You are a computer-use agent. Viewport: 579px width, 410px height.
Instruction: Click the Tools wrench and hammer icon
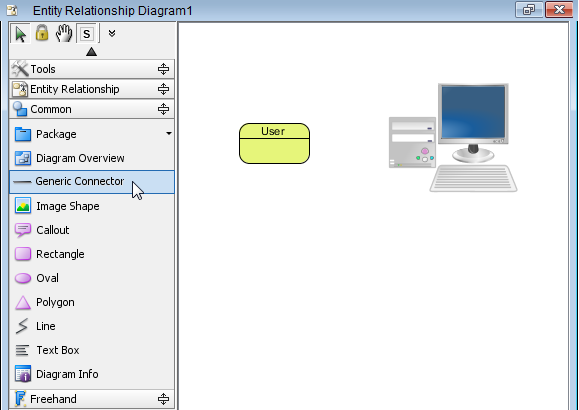click(x=20, y=69)
